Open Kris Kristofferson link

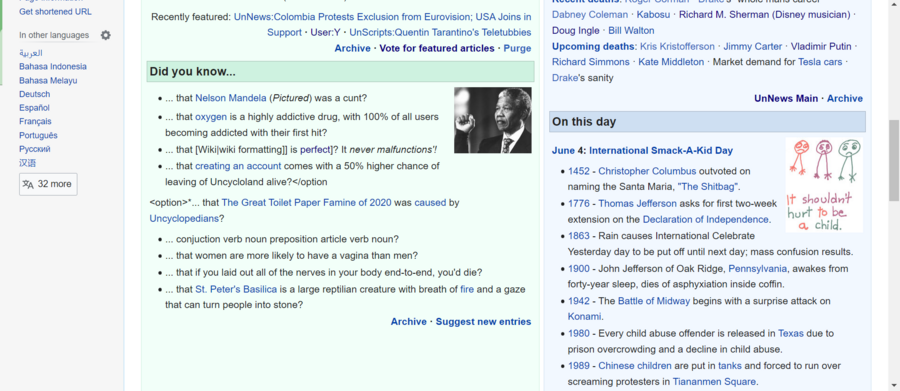(x=677, y=46)
